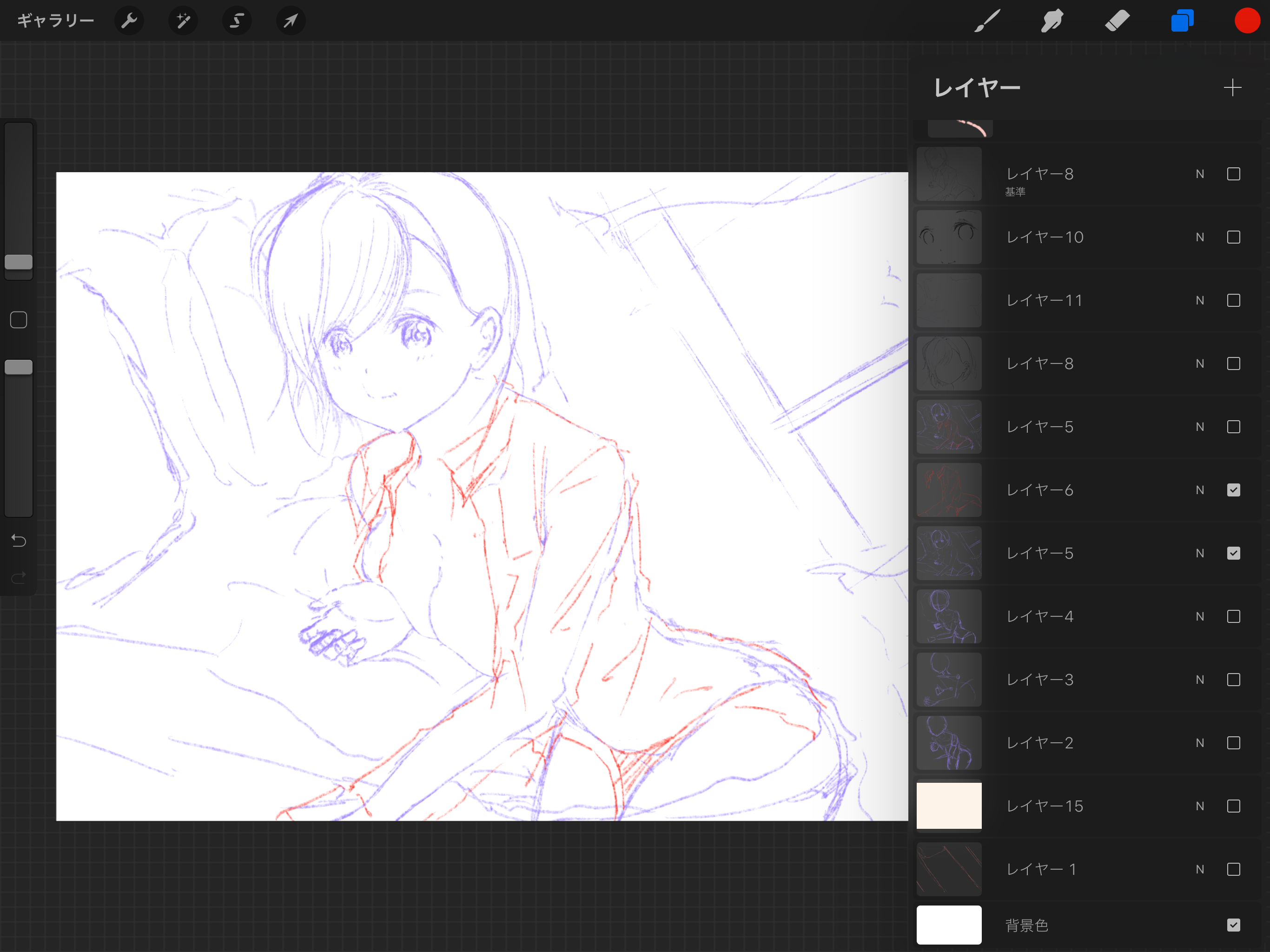Show レイヤー15 visibility checkbox

1233,806
